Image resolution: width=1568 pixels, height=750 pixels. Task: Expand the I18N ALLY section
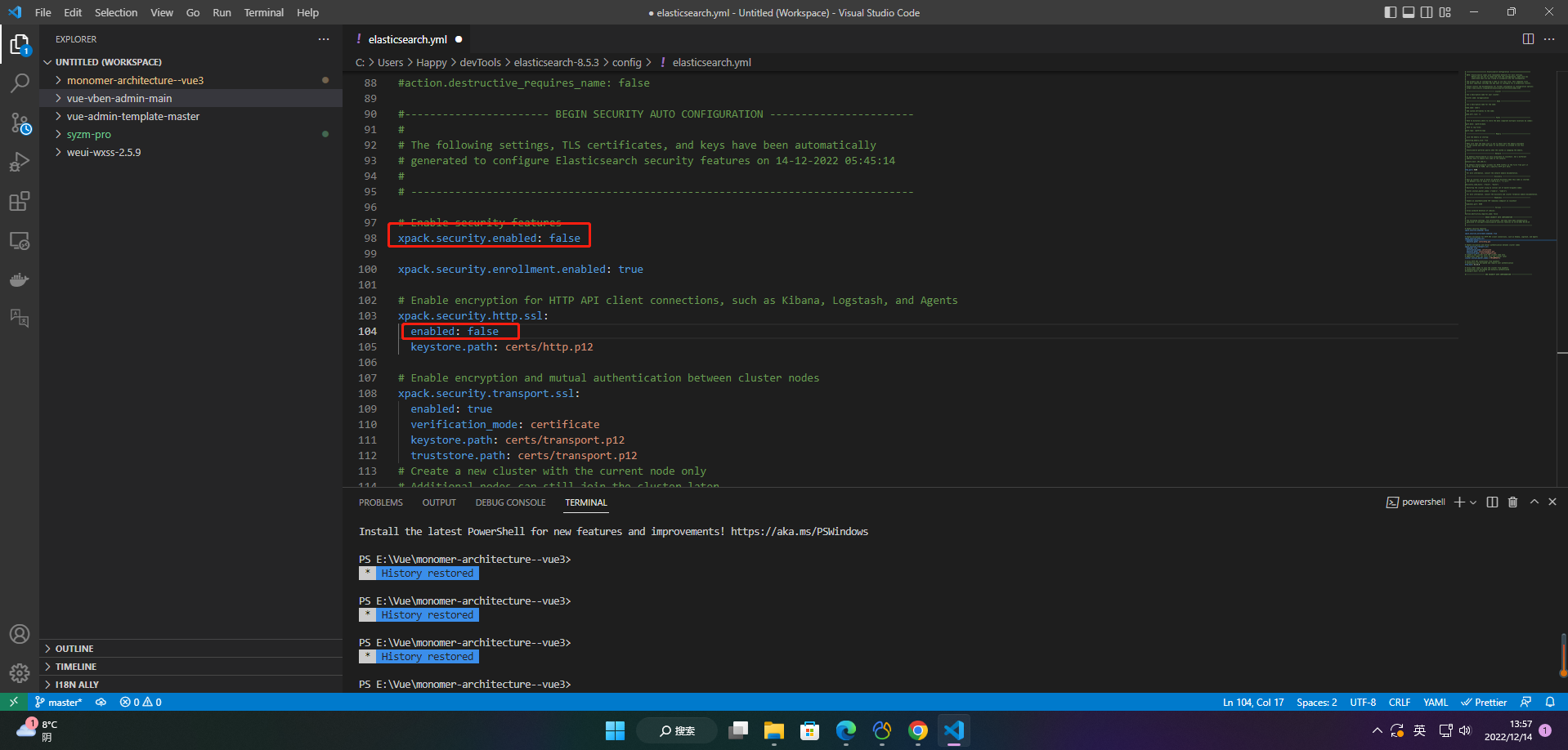pos(190,685)
